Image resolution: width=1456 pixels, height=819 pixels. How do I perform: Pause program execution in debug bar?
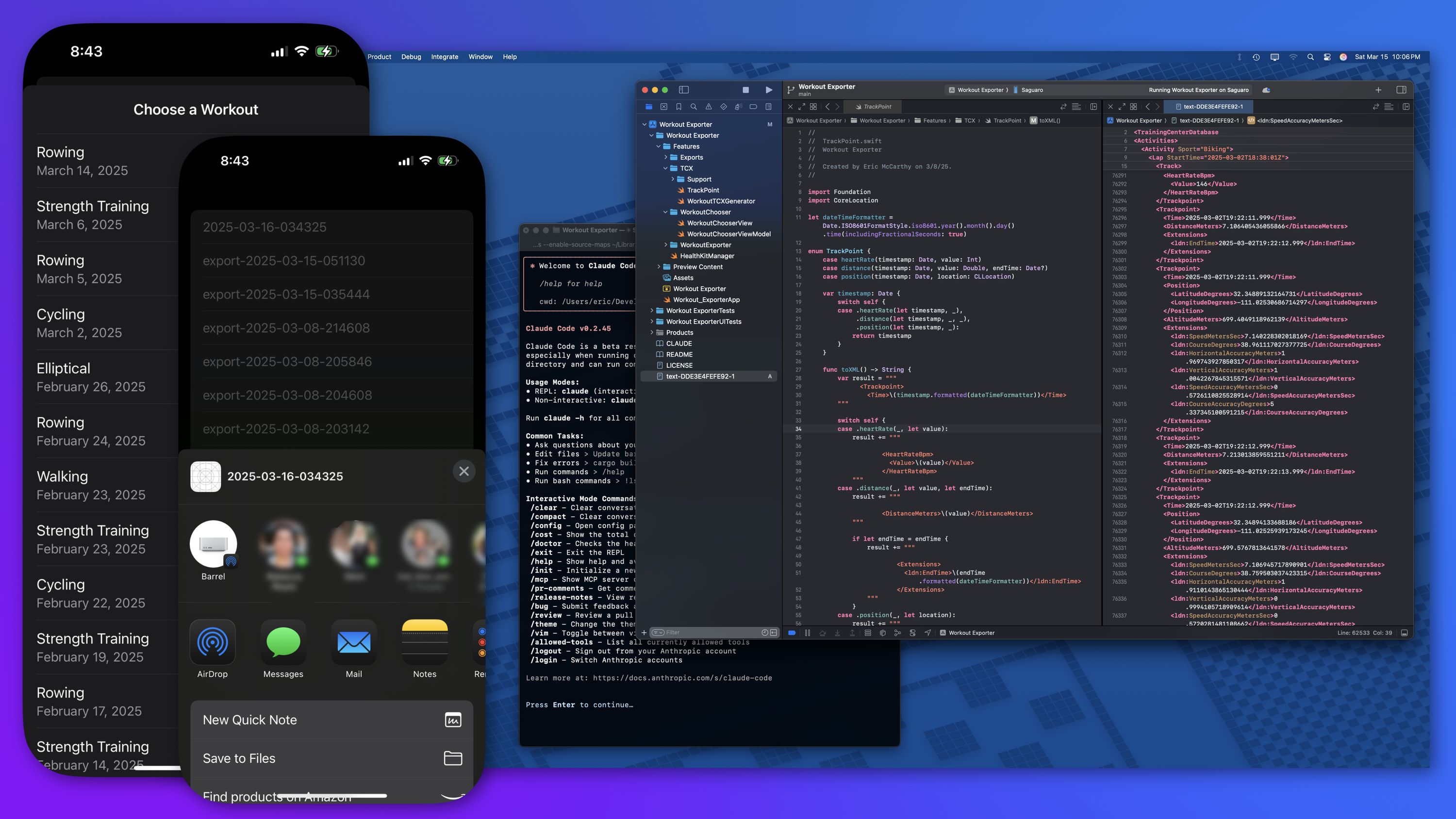point(807,633)
